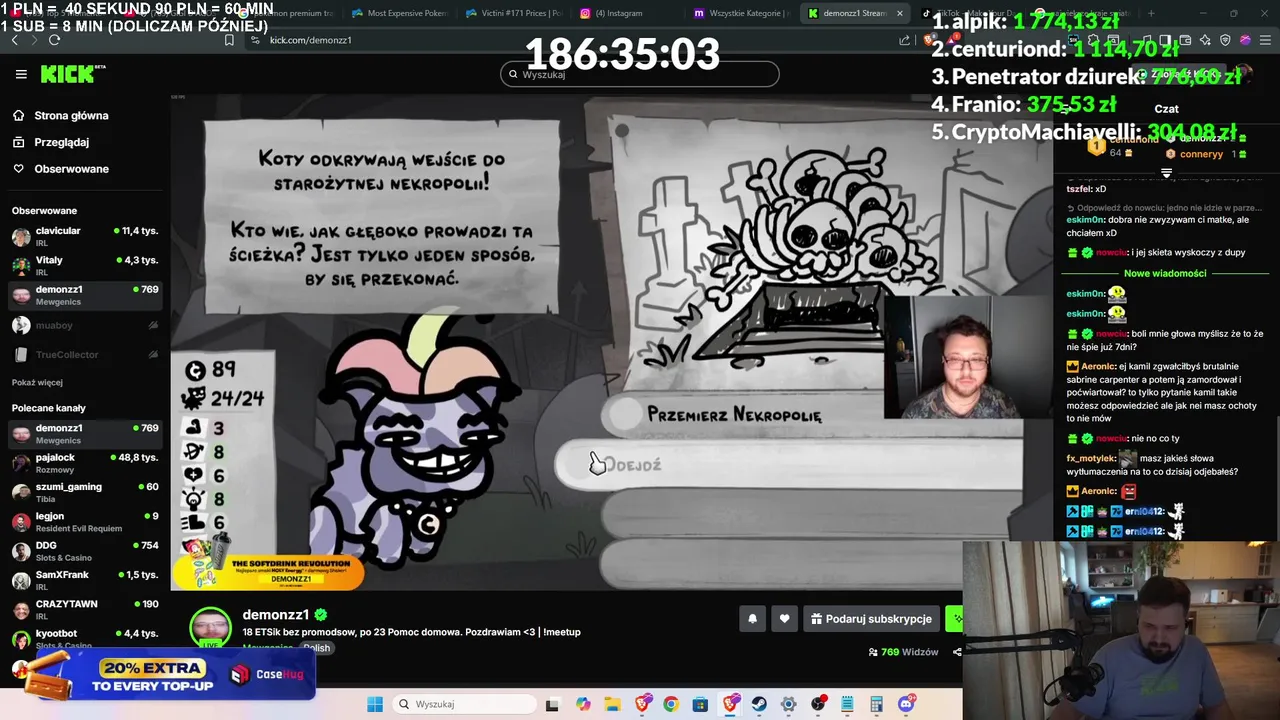Open Copilot from the taskbar
Screen dimensions: 1280x720
[583, 704]
